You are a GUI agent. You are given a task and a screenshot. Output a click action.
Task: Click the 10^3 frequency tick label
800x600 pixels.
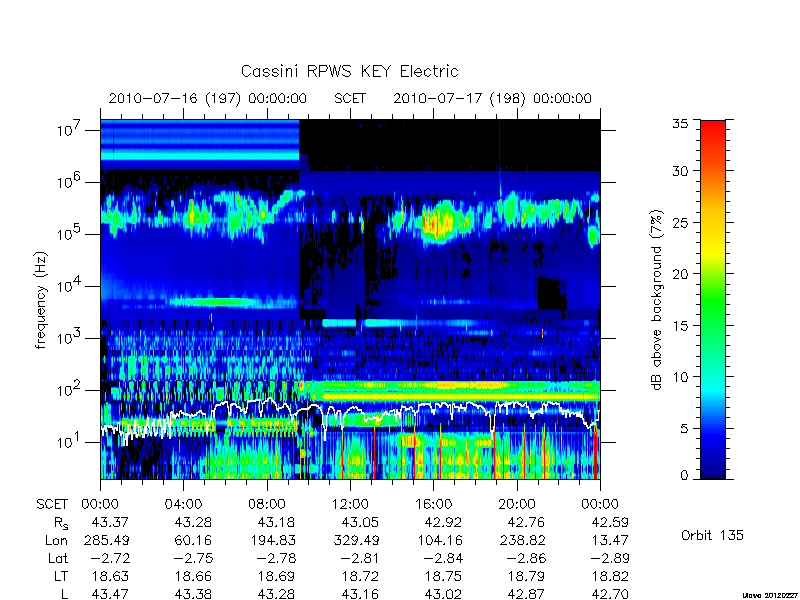tap(71, 337)
